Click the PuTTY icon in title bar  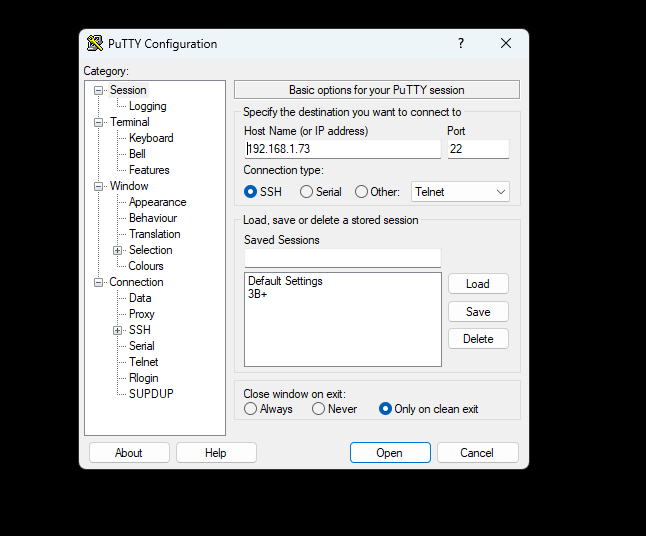(95, 43)
